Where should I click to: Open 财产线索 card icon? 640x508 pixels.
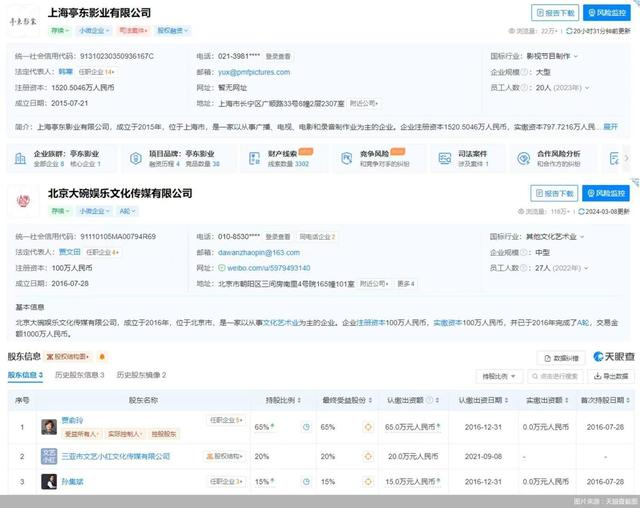255,158
